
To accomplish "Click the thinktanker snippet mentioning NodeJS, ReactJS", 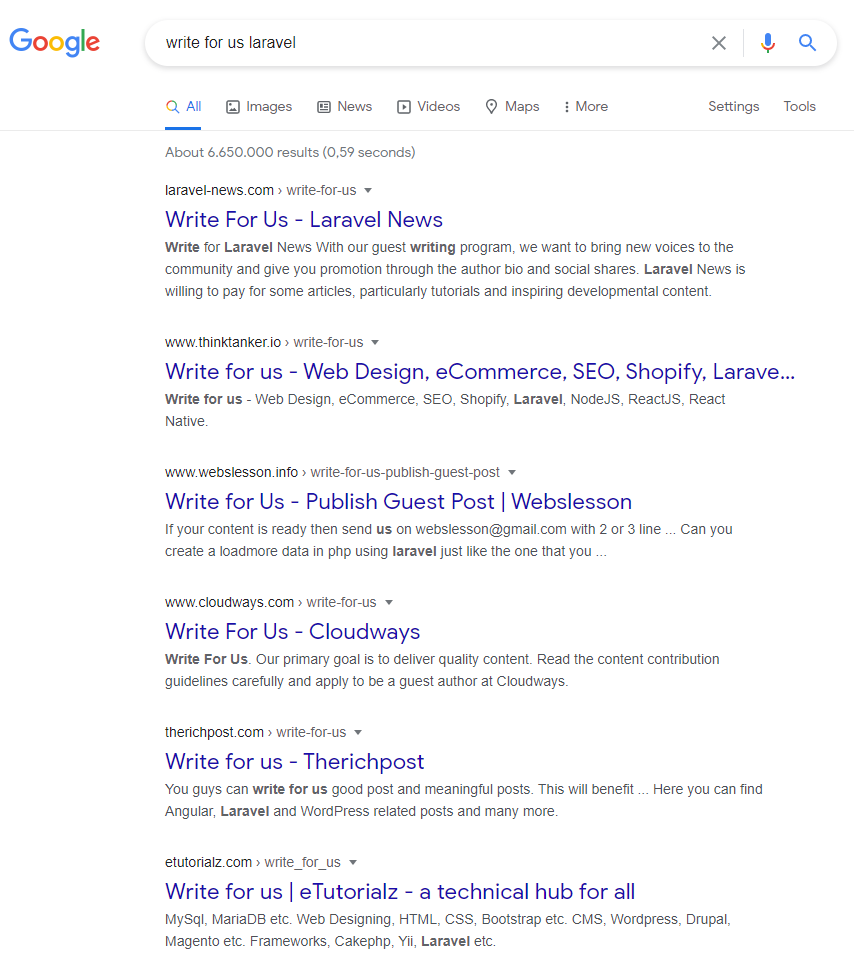I will [x=445, y=410].
